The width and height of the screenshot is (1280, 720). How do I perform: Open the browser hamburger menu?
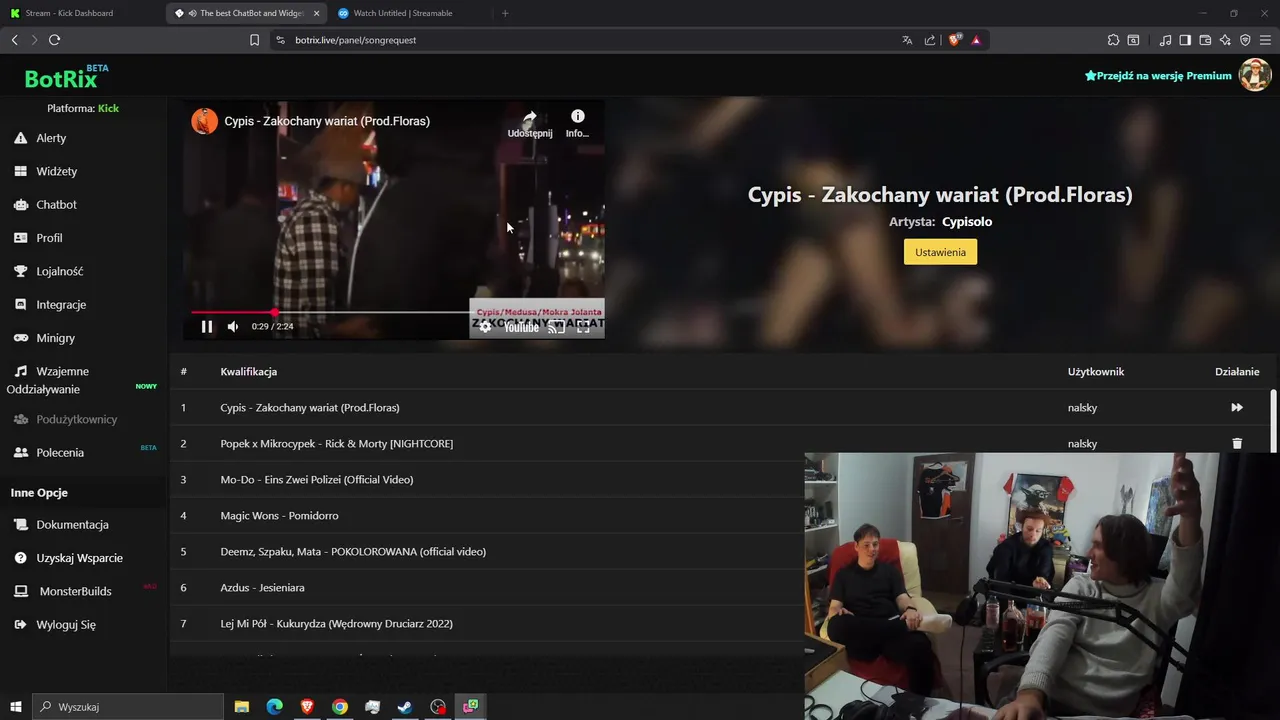coord(1265,40)
